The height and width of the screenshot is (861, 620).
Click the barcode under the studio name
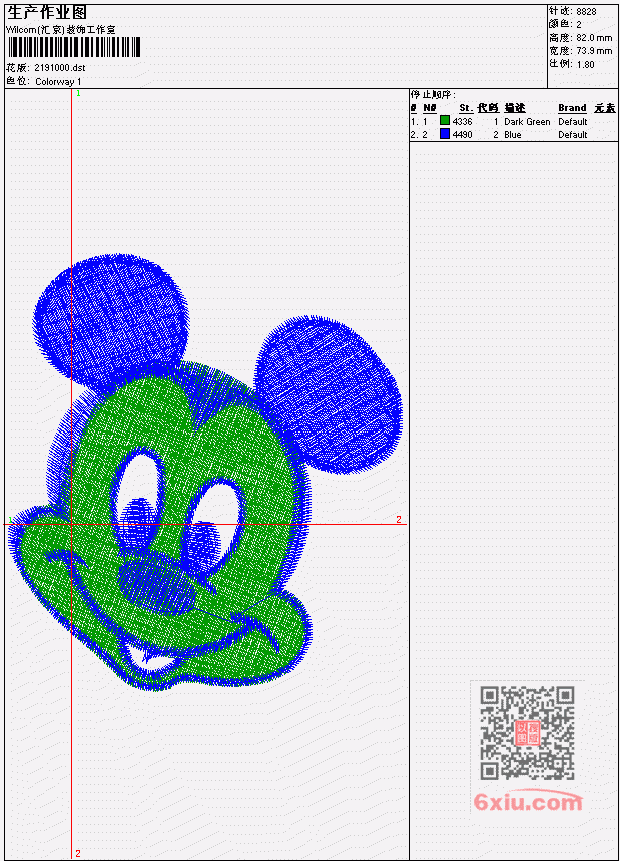(74, 47)
